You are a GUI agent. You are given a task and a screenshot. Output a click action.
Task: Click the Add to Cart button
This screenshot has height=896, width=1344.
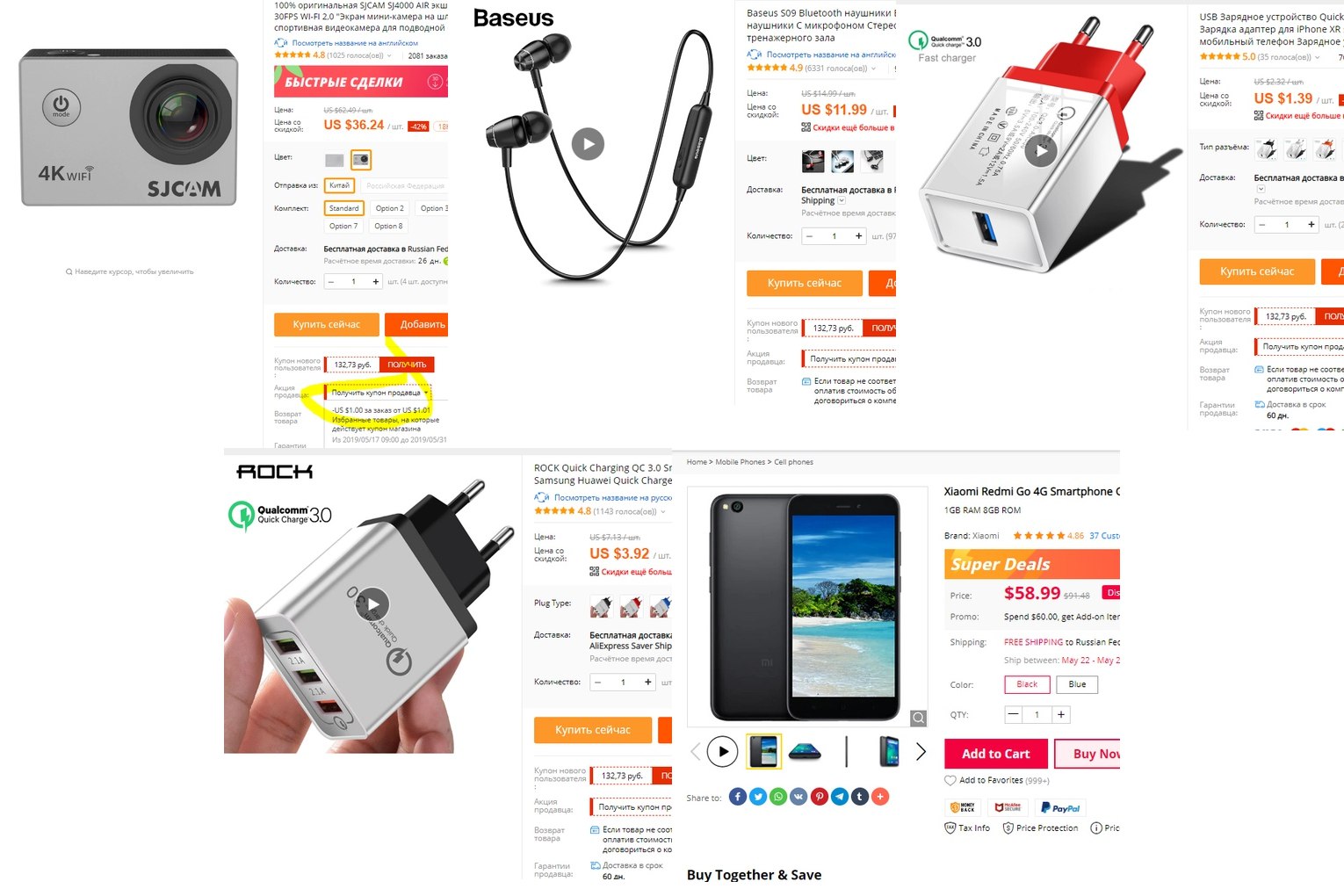[x=996, y=754]
